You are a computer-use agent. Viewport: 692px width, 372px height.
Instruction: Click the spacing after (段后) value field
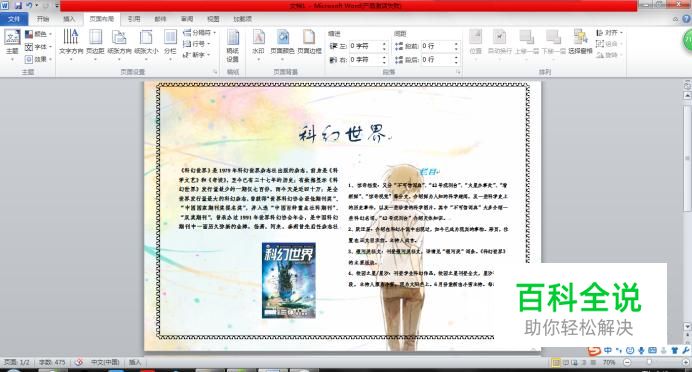[437, 60]
